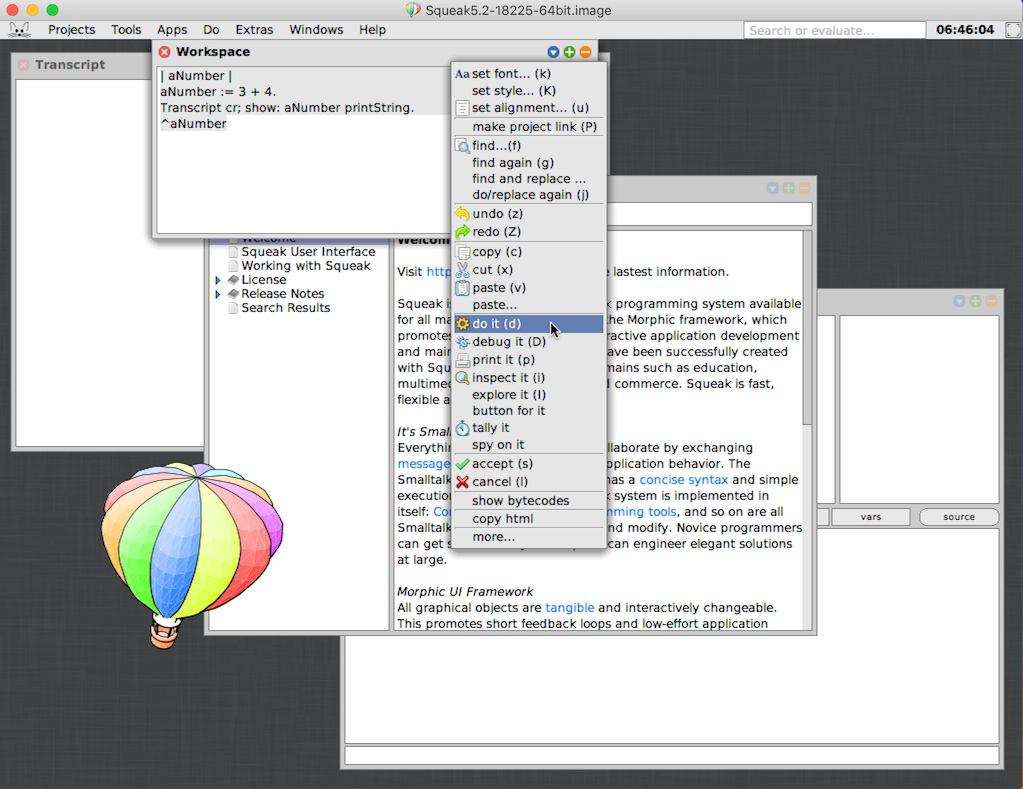Select 'Squeak User Interface' help topic
Viewport: 1023px width, 789px height.
click(x=308, y=252)
